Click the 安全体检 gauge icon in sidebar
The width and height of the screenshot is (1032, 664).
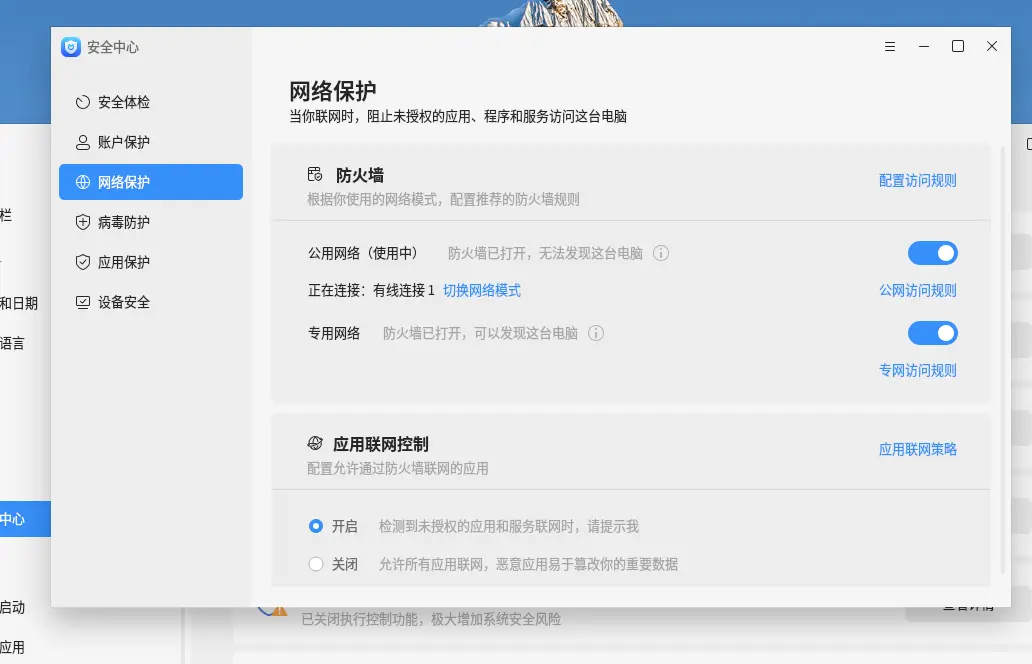[82, 102]
